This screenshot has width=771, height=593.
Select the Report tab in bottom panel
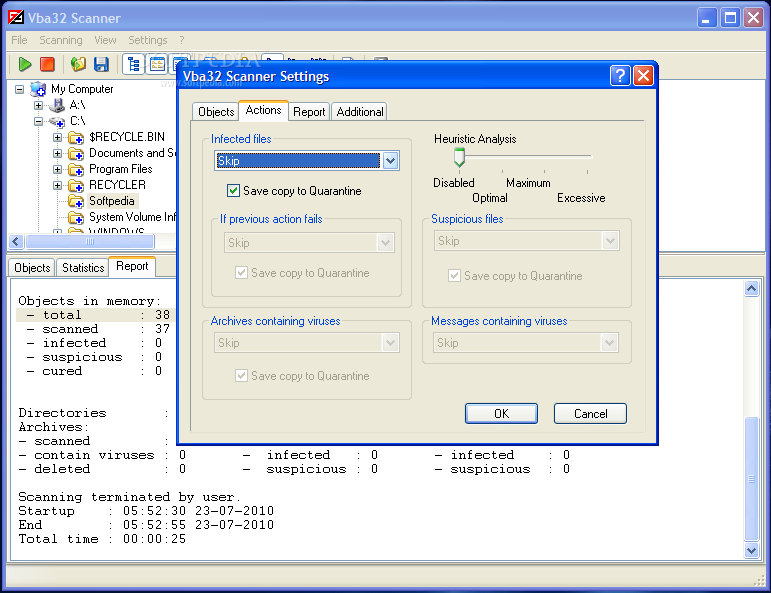pos(132,267)
